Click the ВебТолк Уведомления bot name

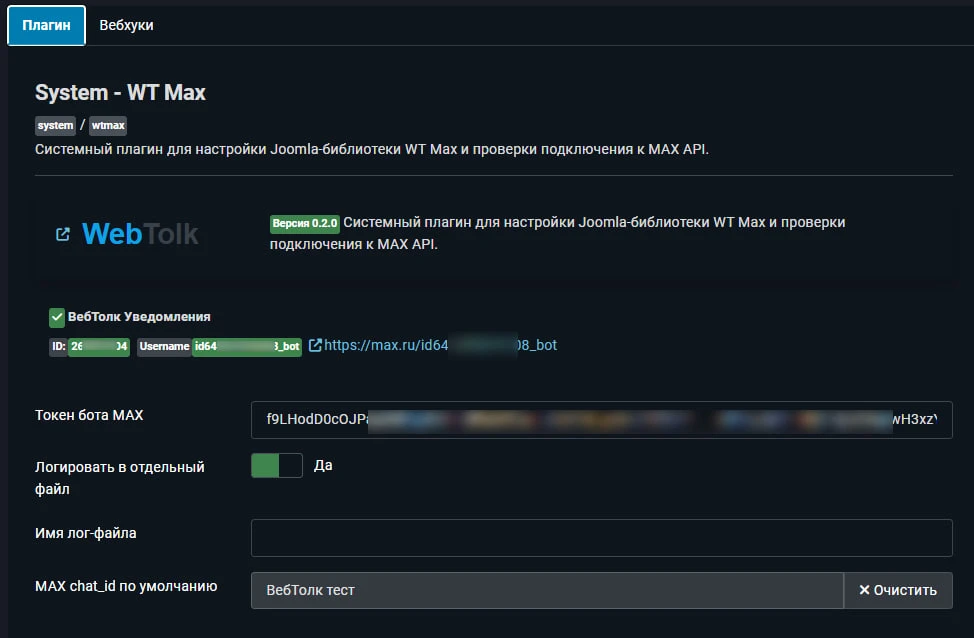(x=139, y=317)
